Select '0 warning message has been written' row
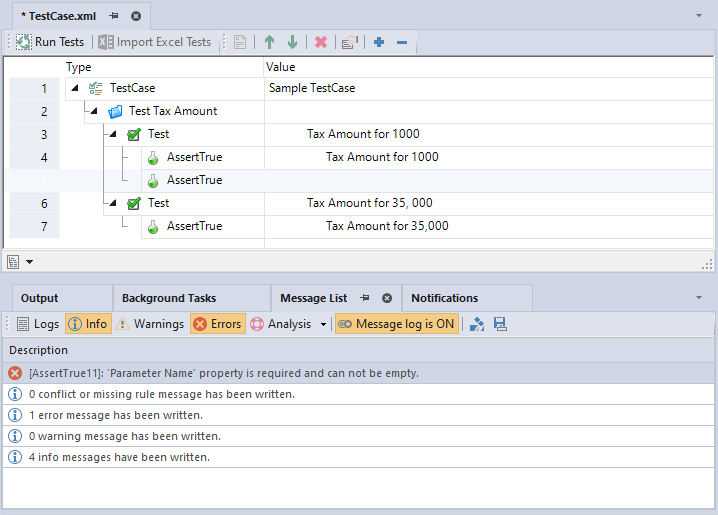This screenshot has height=515, width=718. point(359,436)
